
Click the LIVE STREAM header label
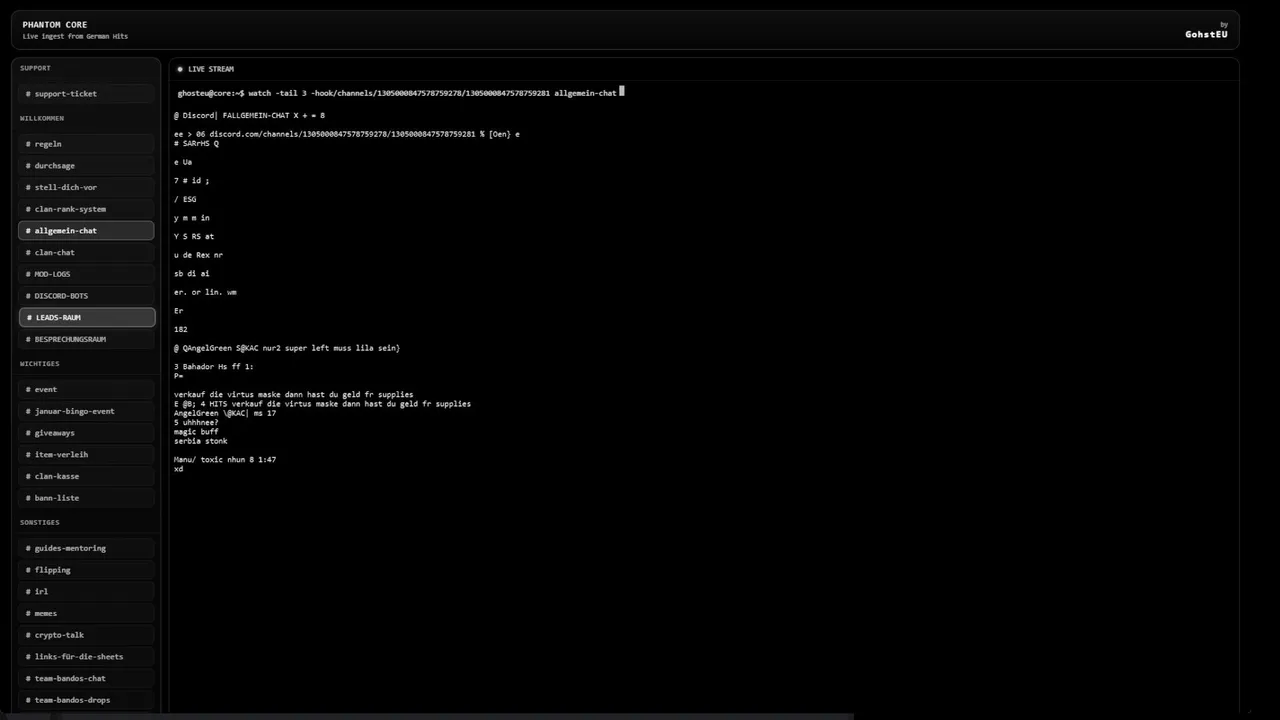[211, 69]
